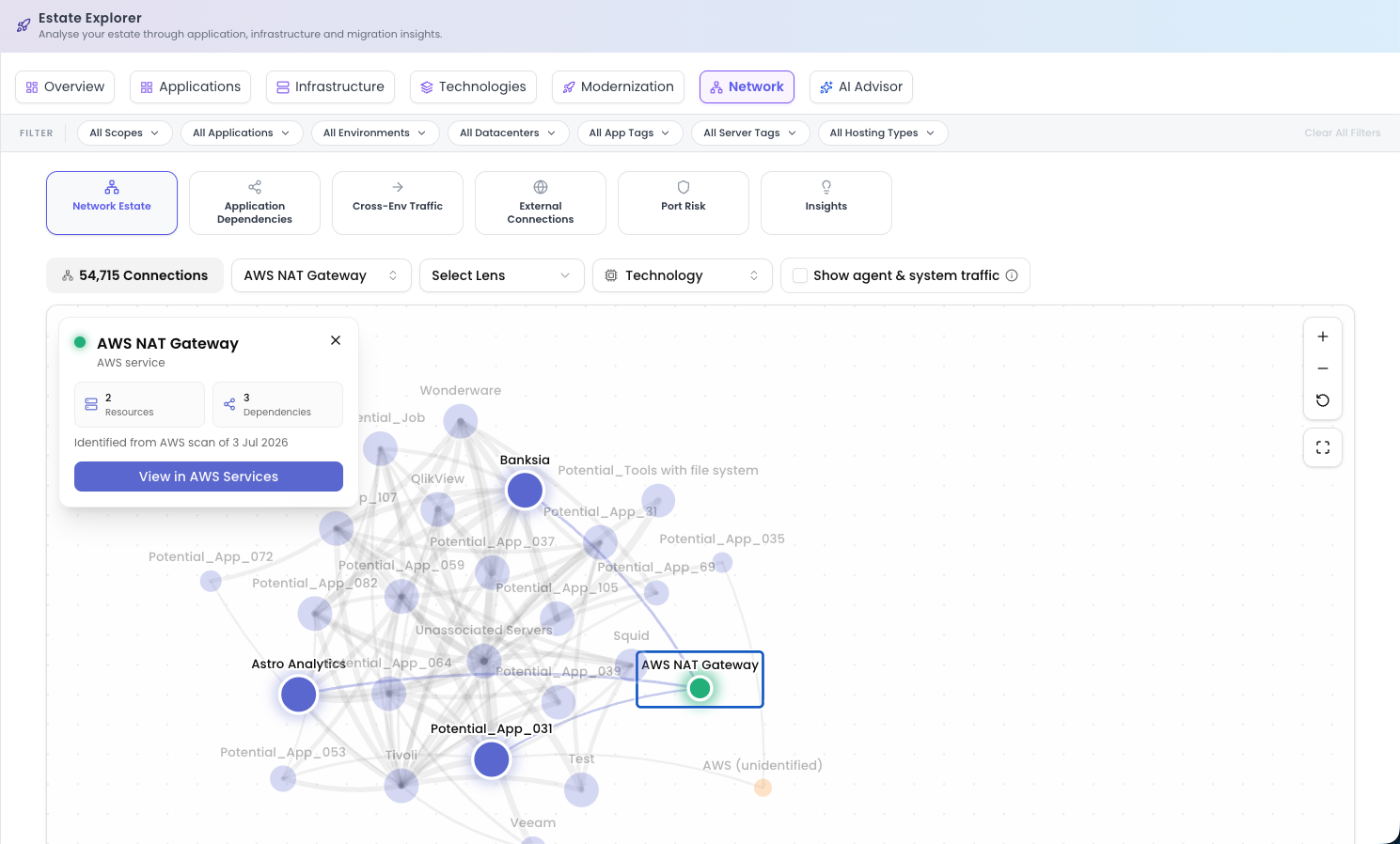Open the All Server Tags dropdown
Screen dimensions: 1400x844
tap(750, 133)
